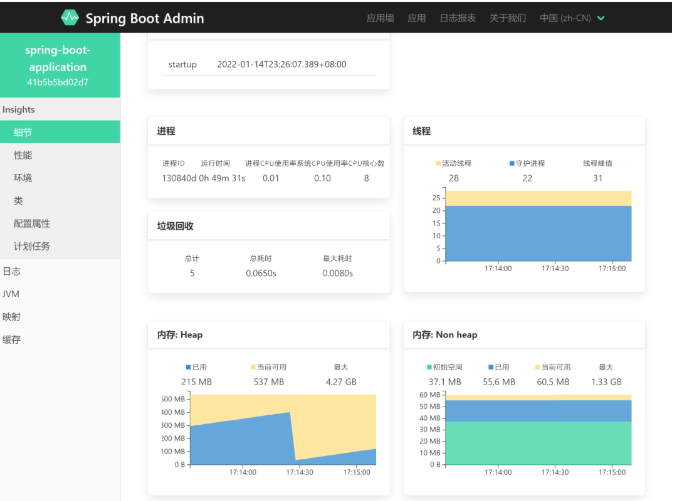This screenshot has height=501, width=673.
Task: Open the 应用墙 navigation item
Action: click(380, 18)
